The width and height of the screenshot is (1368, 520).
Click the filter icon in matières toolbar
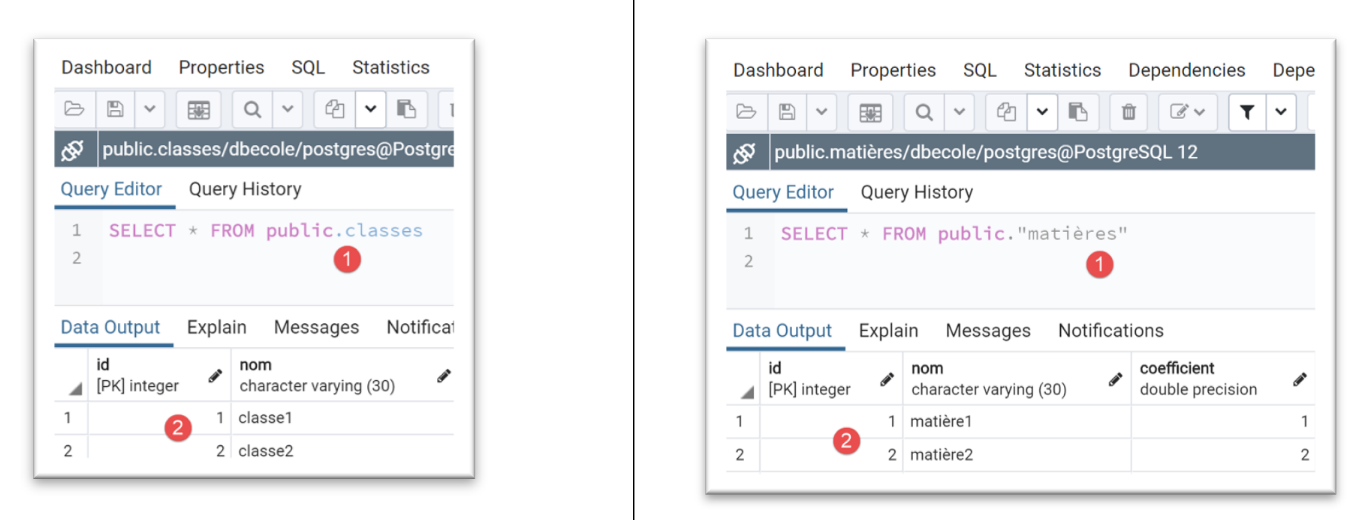tap(1246, 112)
